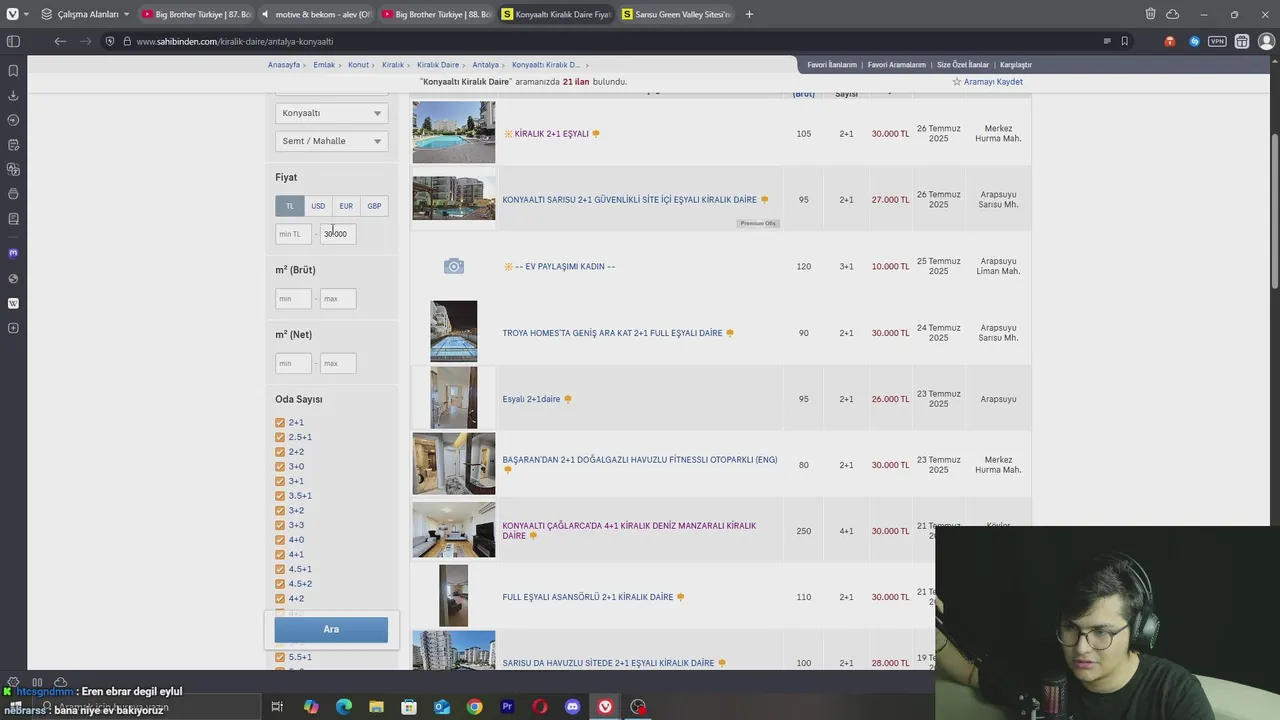Open Favori İlanlarım link
The width and height of the screenshot is (1280, 720).
(832, 65)
